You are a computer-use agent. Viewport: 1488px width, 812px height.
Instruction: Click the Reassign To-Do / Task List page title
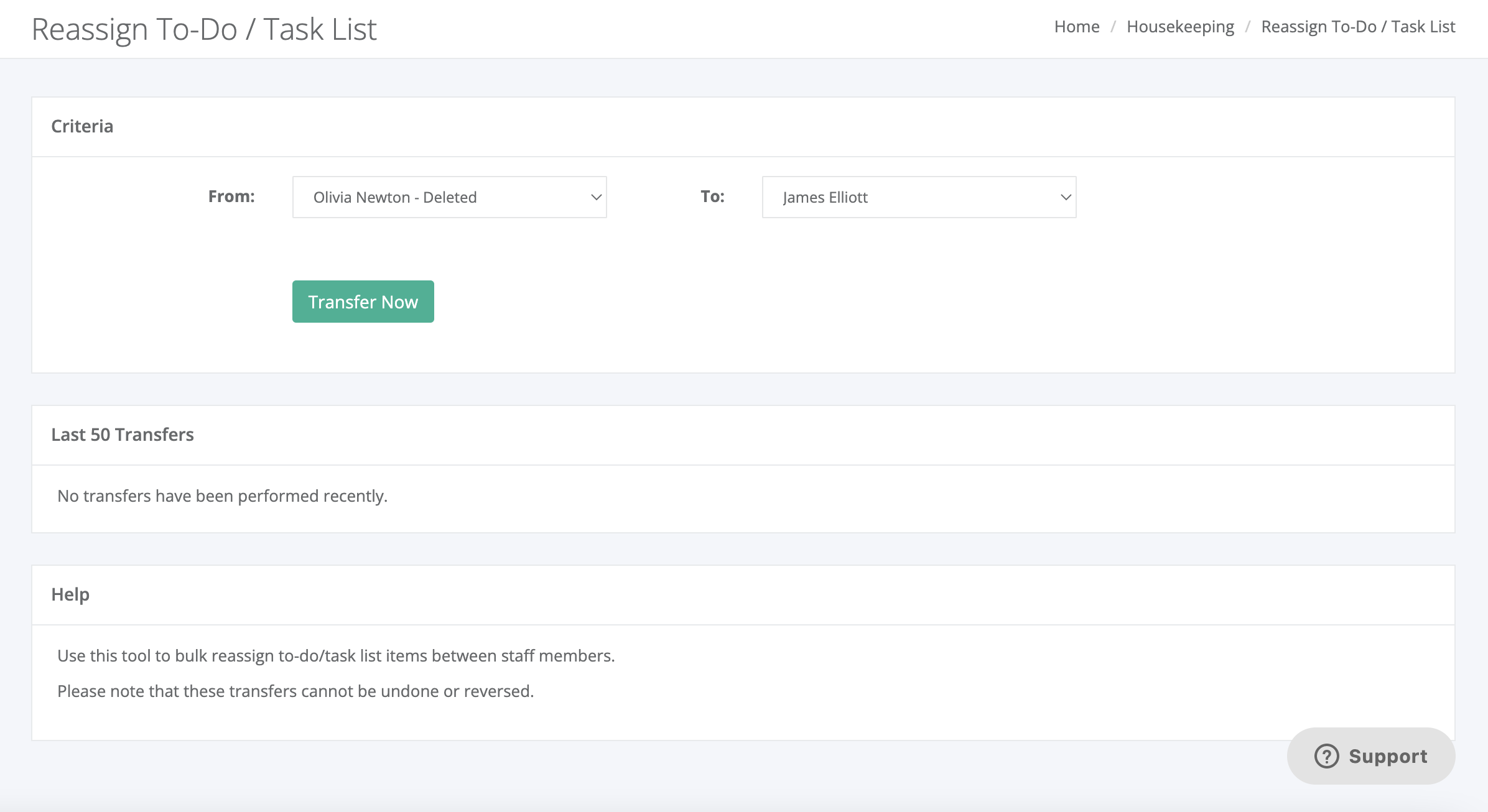204,29
